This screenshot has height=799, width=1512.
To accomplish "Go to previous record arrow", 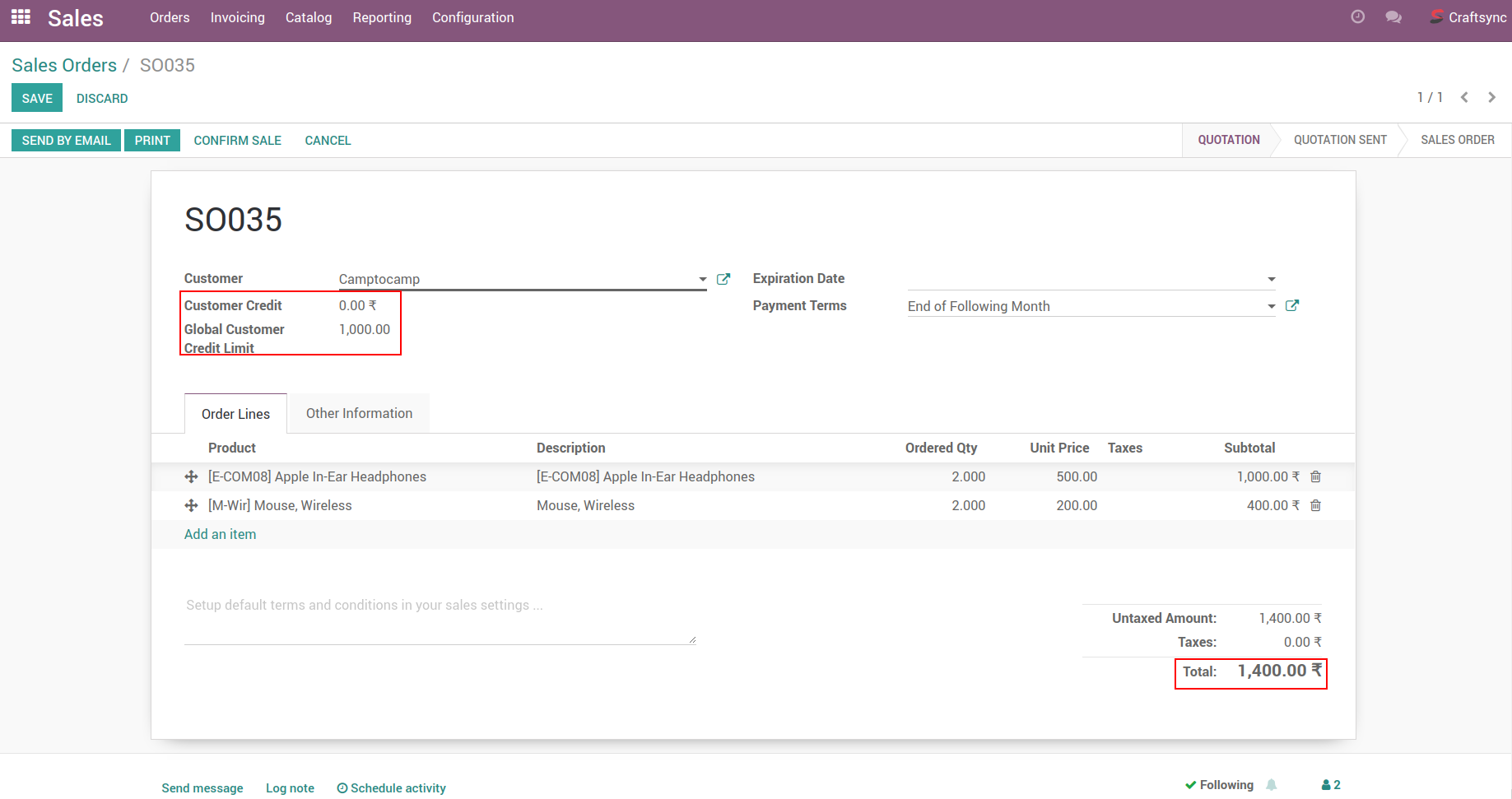I will pyautogui.click(x=1464, y=97).
